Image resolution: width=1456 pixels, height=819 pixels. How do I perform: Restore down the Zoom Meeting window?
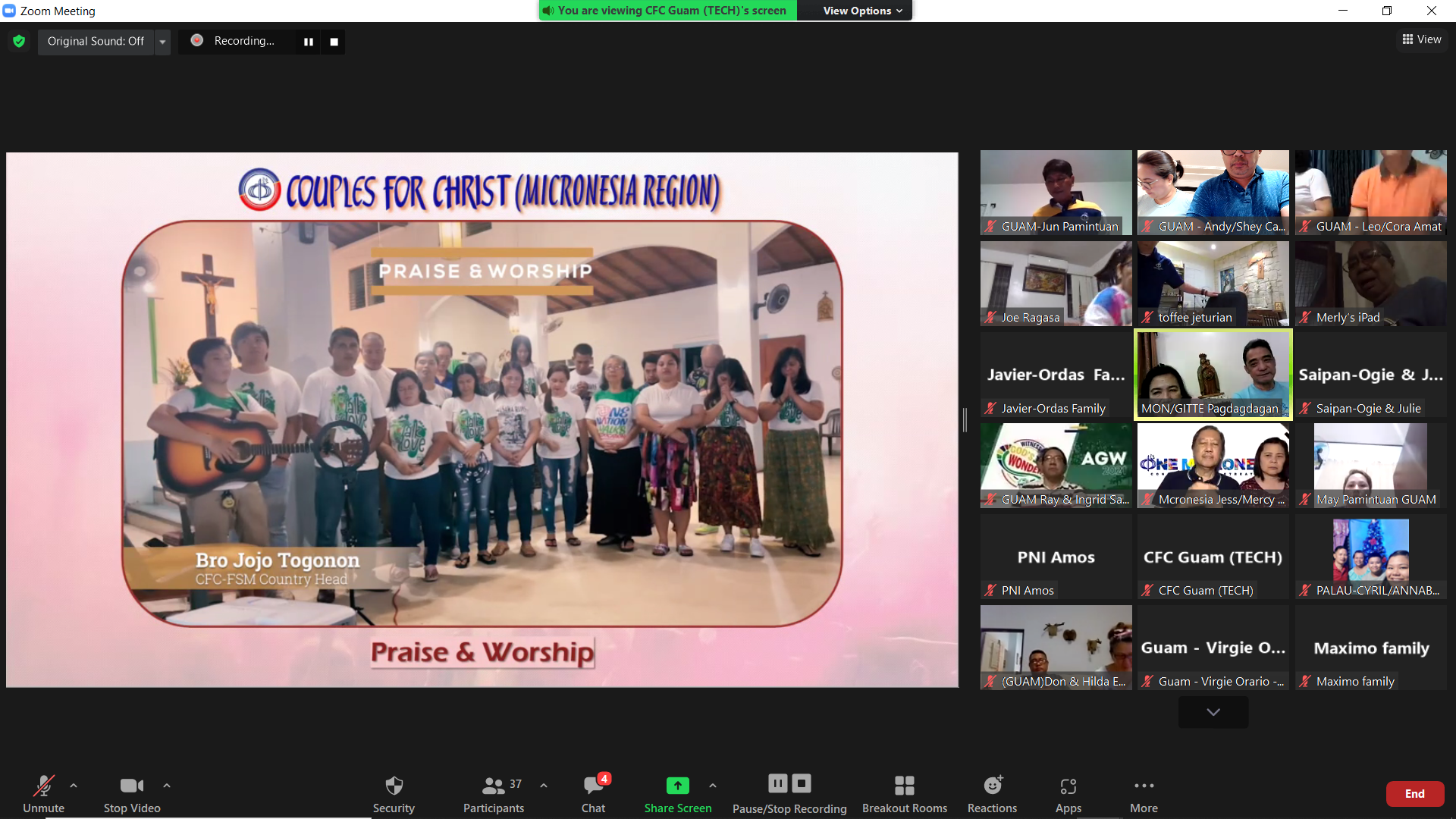[x=1387, y=11]
